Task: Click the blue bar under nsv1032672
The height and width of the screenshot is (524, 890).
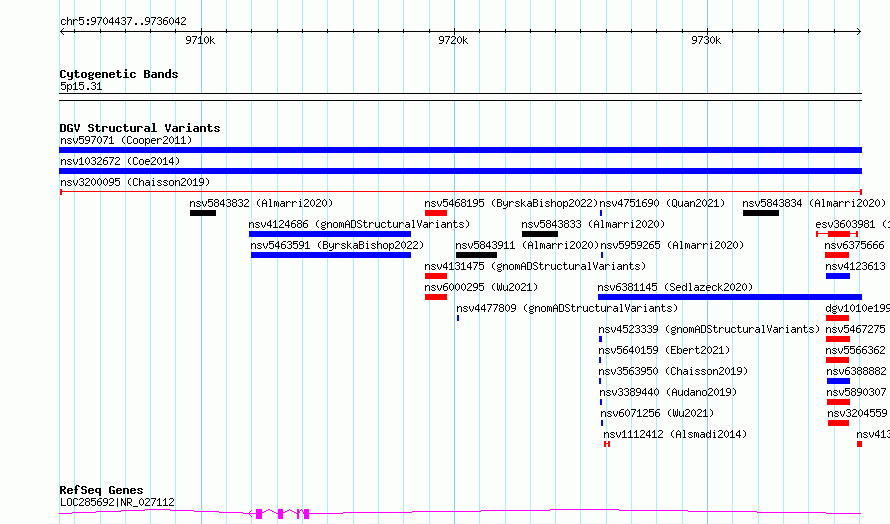Action: click(460, 171)
